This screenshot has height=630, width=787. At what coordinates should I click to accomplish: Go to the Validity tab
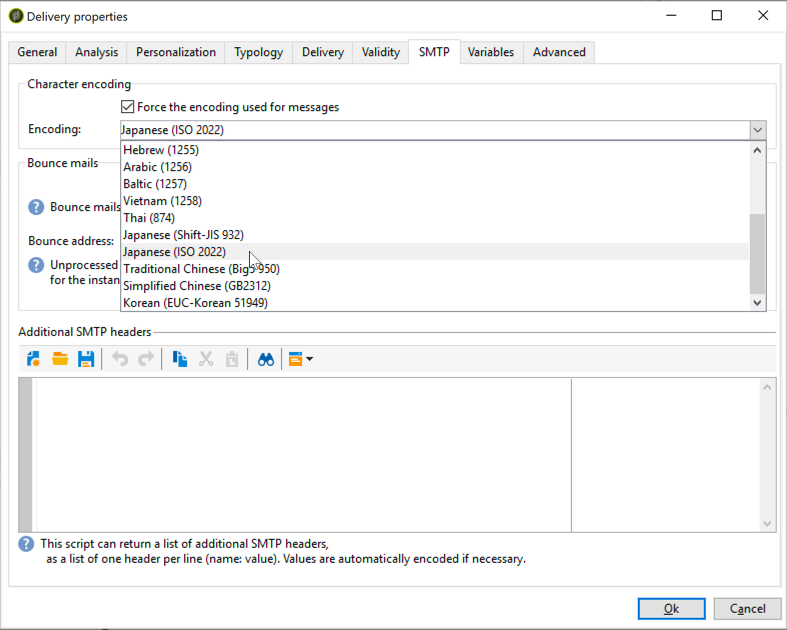[x=381, y=52]
